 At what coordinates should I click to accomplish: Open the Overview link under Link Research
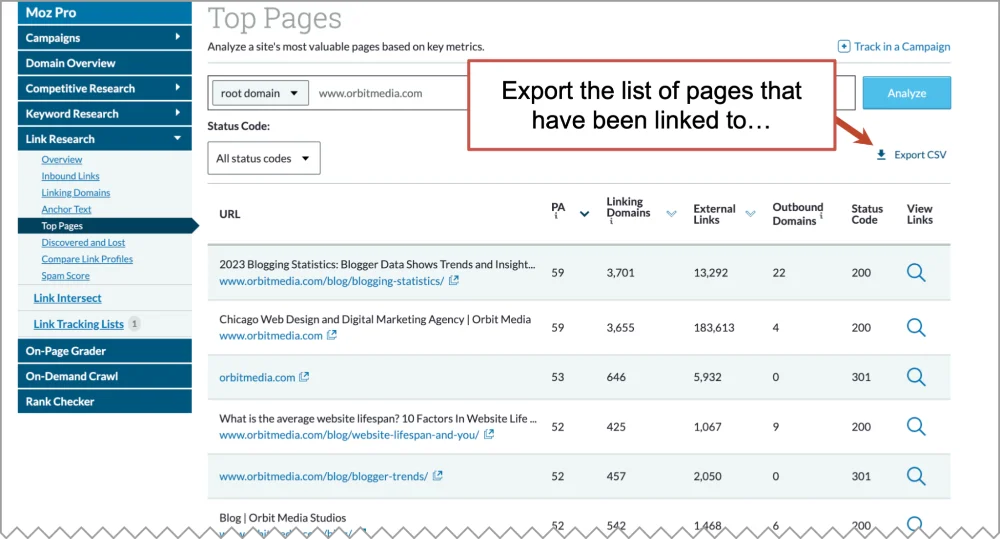pyautogui.click(x=62, y=159)
